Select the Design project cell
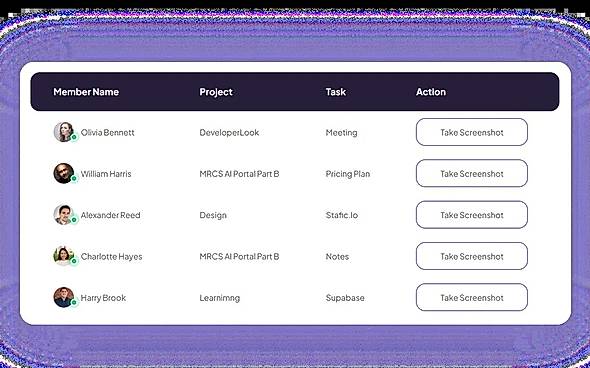Image resolution: width=590 pixels, height=368 pixels. (213, 215)
